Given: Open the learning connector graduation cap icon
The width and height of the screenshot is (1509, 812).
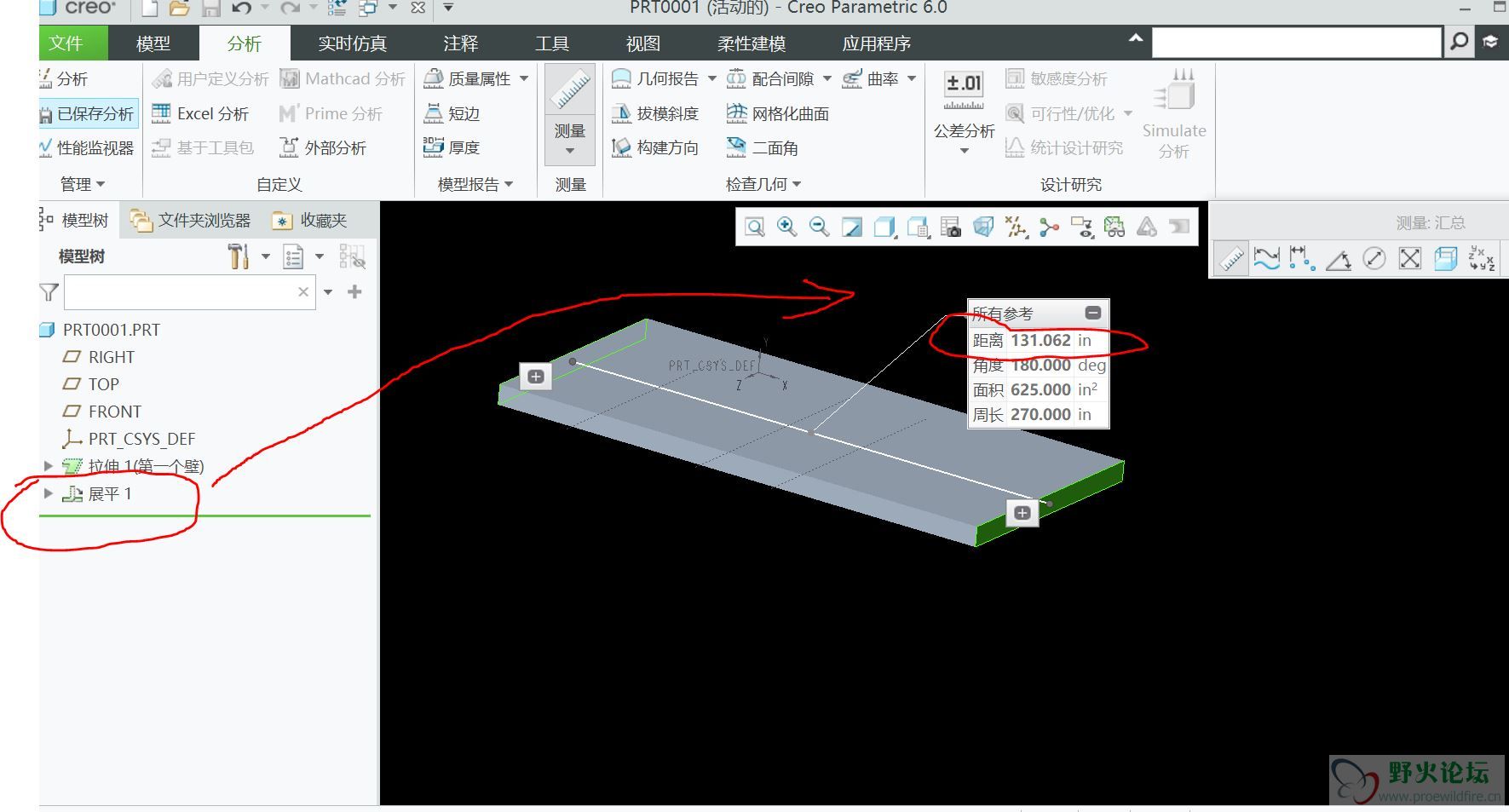Looking at the screenshot, I should (1490, 41).
